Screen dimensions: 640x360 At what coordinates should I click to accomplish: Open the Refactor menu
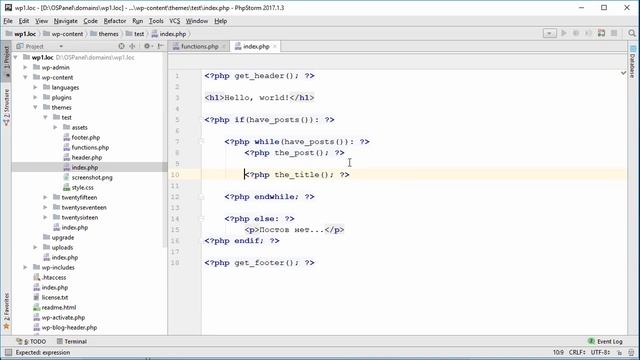pyautogui.click(x=115, y=21)
